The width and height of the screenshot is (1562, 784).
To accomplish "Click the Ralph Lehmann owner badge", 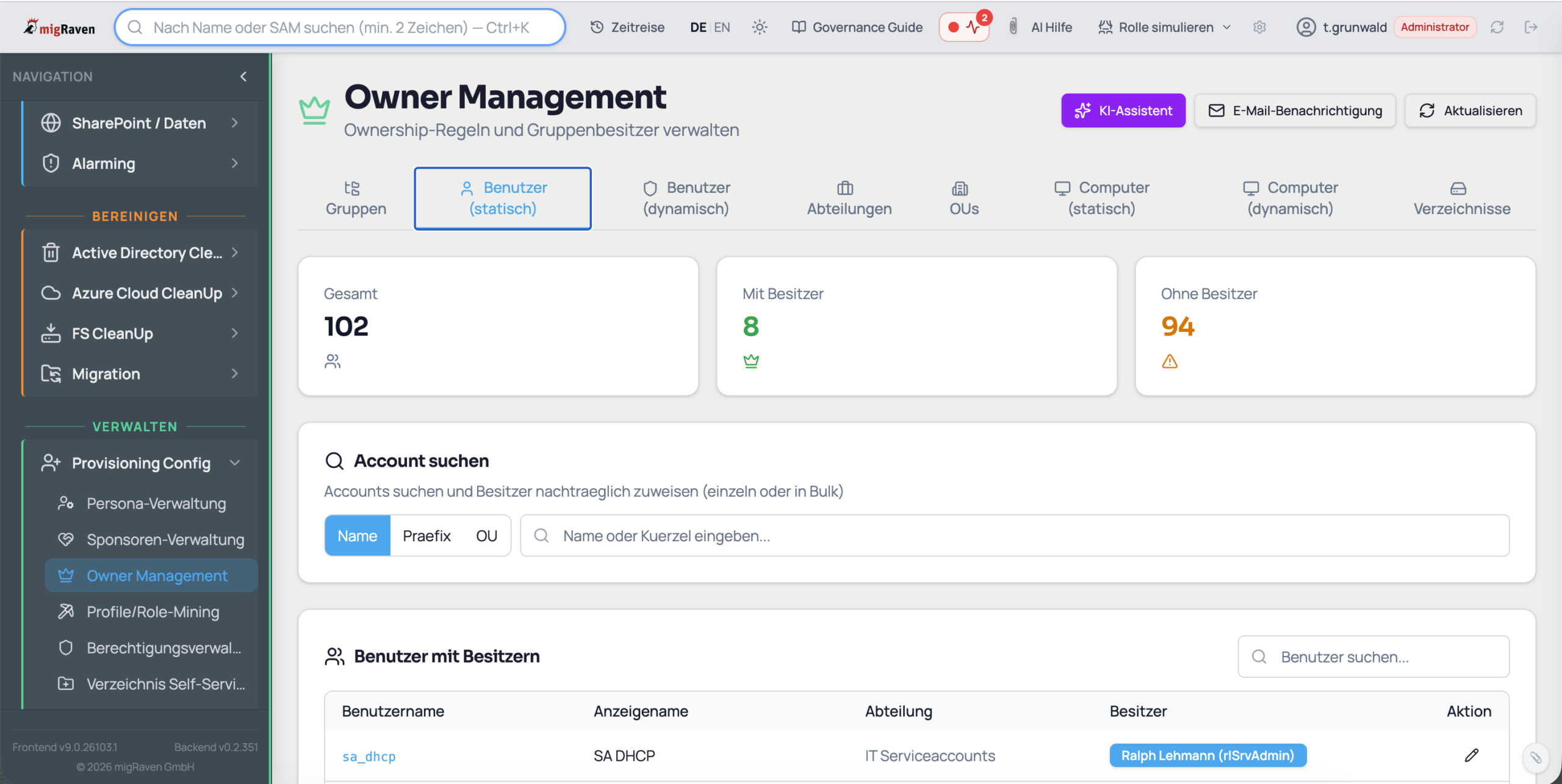I will coord(1207,755).
